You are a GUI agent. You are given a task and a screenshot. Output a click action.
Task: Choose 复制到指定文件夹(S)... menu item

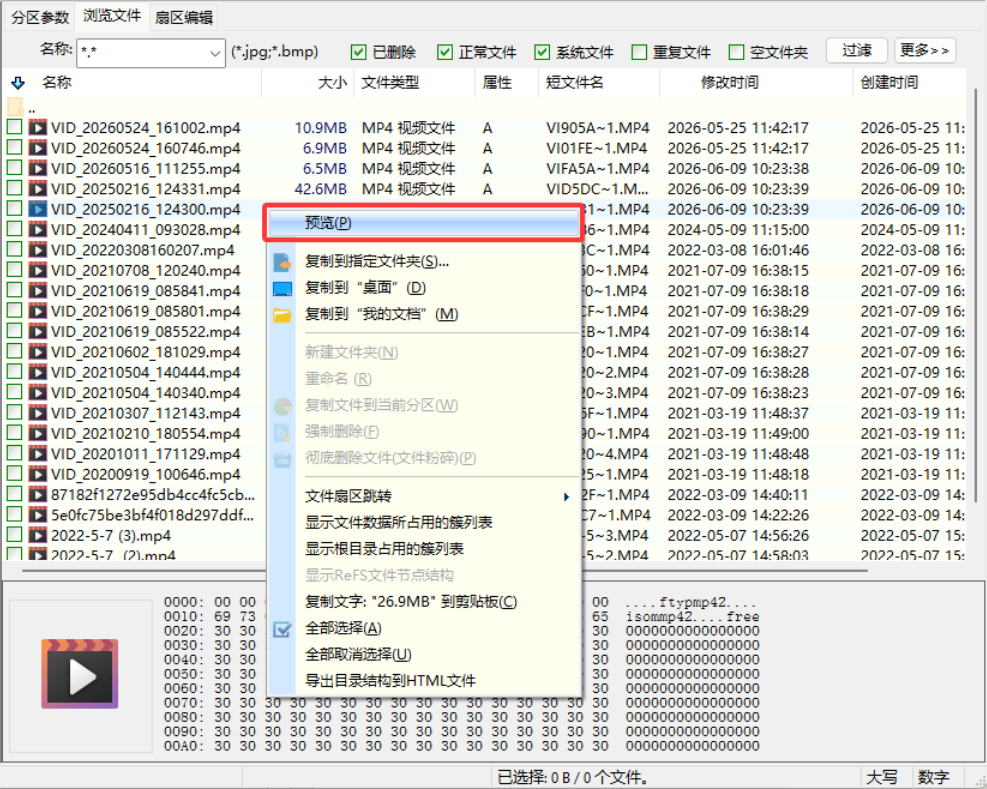[x=422, y=261]
